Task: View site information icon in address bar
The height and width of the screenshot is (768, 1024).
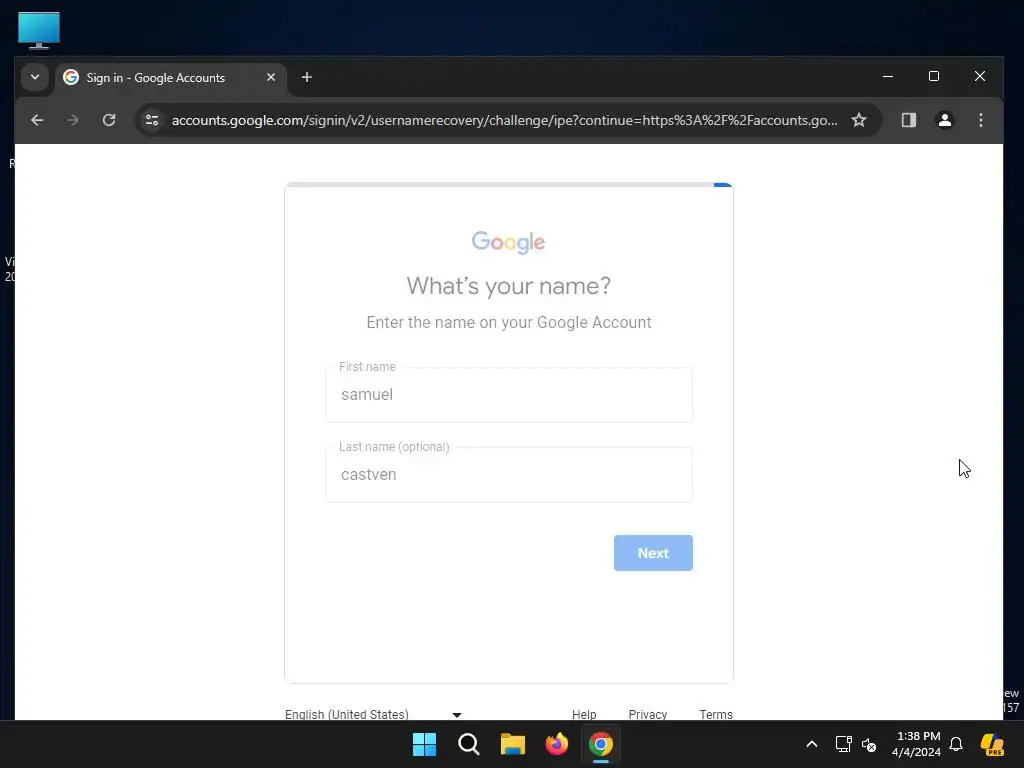Action: tap(152, 120)
